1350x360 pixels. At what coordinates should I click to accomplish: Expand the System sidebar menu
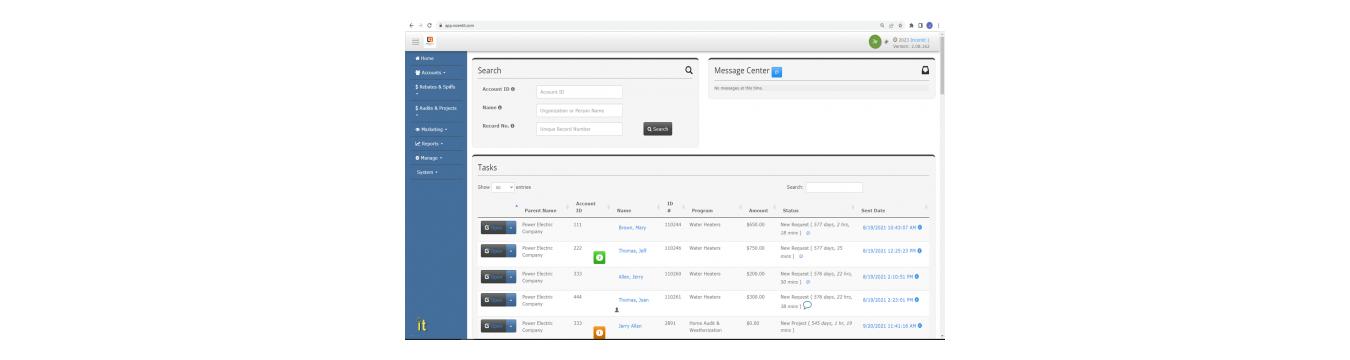pos(426,171)
